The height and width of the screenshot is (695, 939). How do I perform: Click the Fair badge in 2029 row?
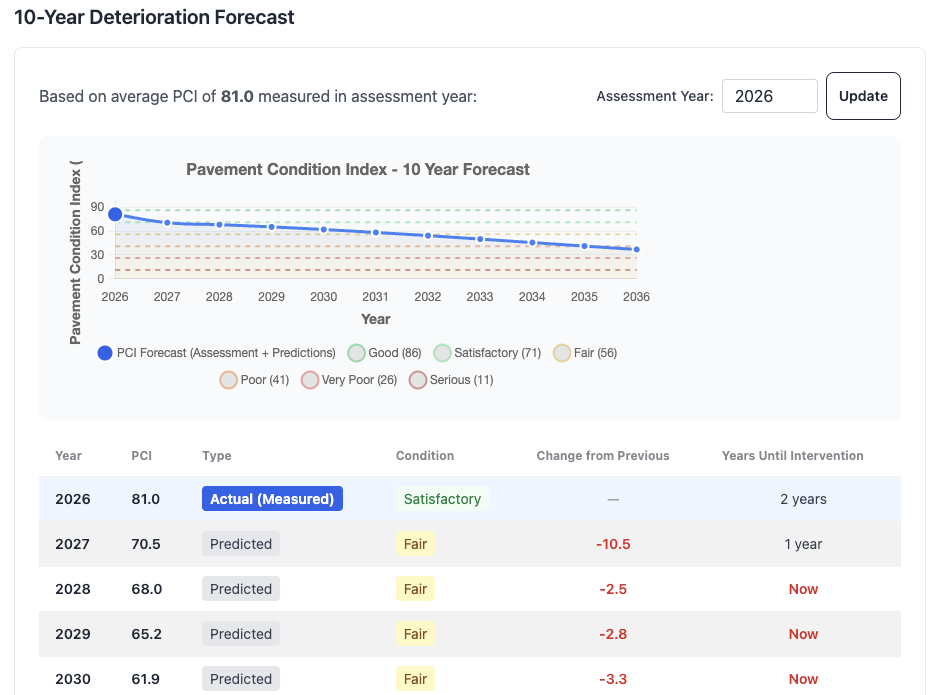tap(415, 633)
